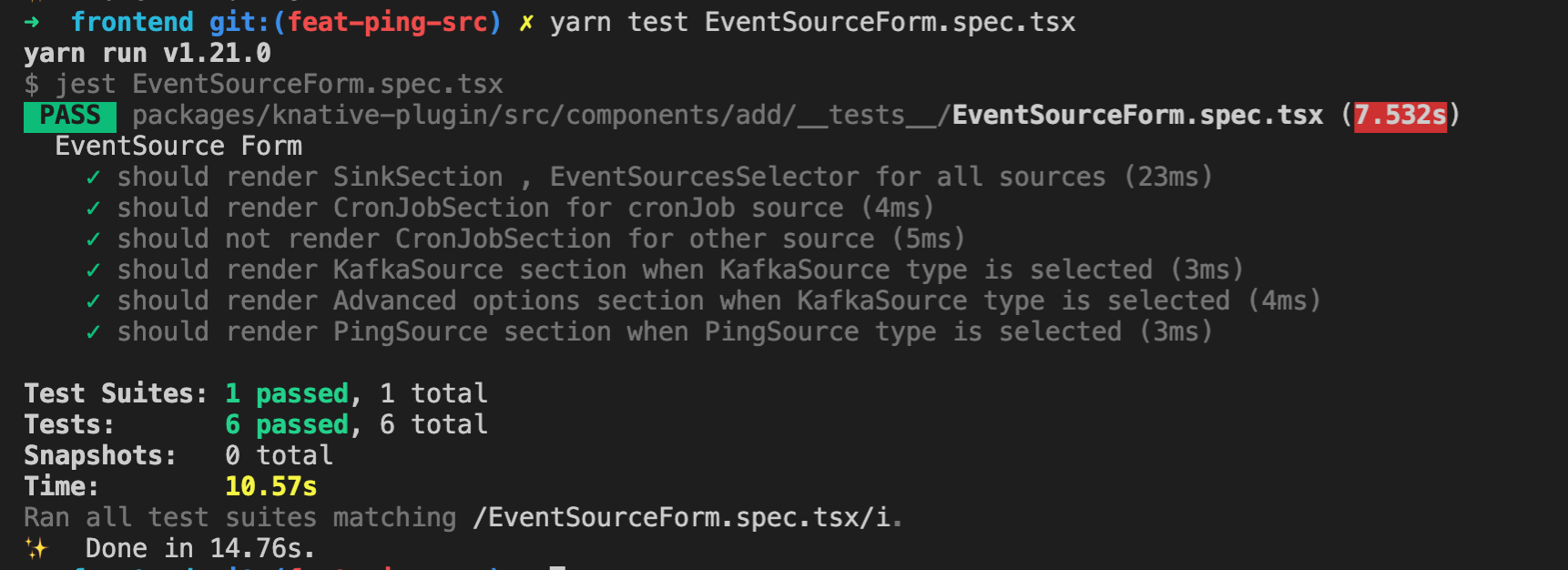The width and height of the screenshot is (1568, 570).
Task: Click checkmark for Advanced options test
Action: click(x=93, y=301)
